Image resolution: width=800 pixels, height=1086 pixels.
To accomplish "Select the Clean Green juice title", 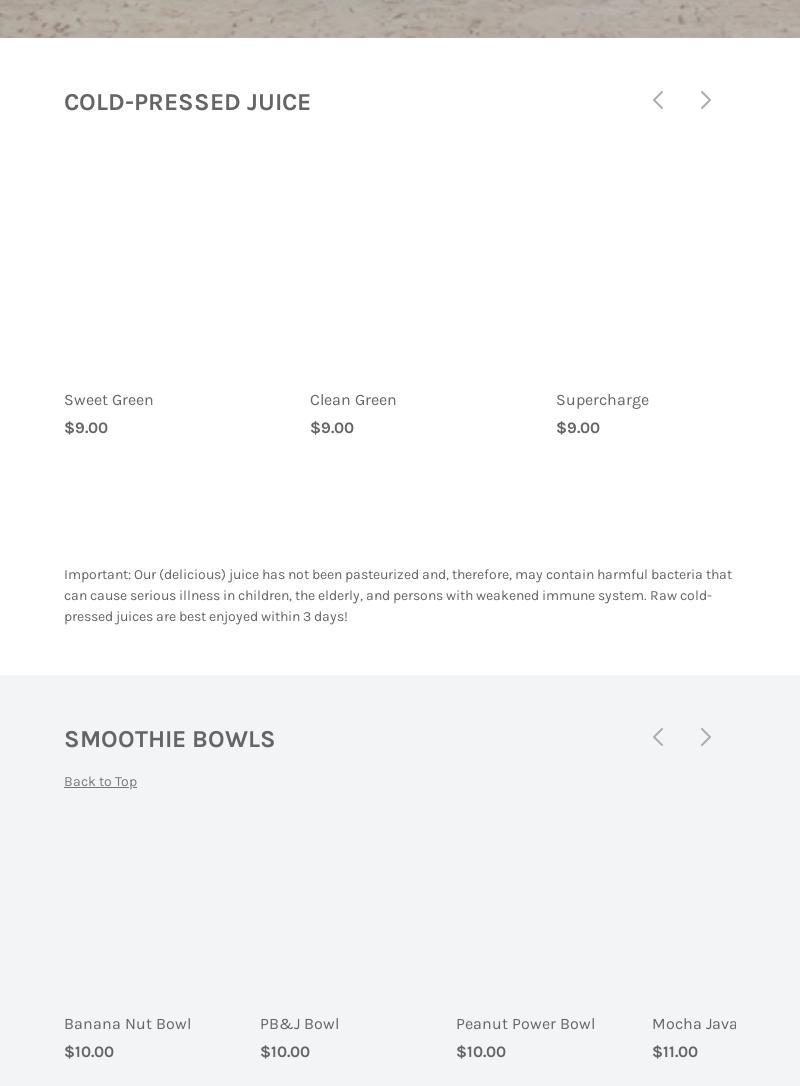I will (353, 400).
